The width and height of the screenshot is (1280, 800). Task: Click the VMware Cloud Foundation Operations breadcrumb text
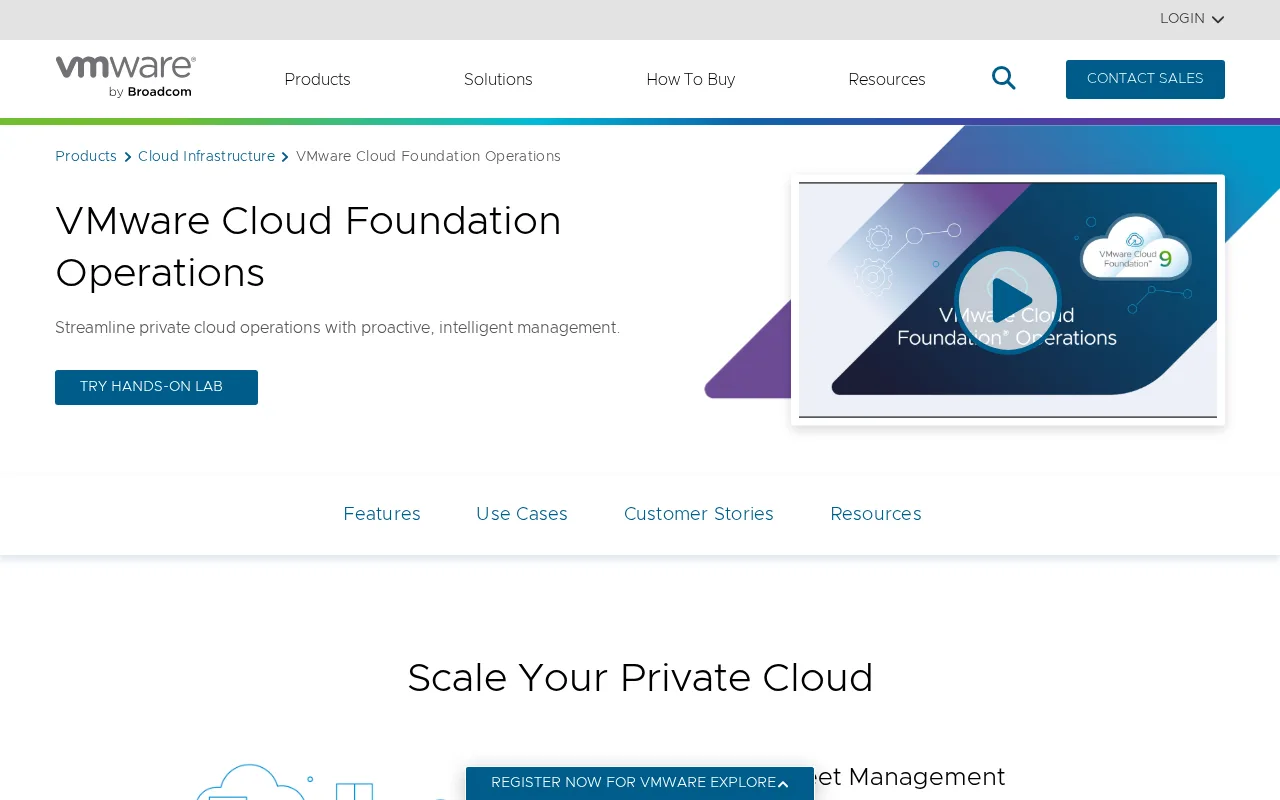[428, 157]
